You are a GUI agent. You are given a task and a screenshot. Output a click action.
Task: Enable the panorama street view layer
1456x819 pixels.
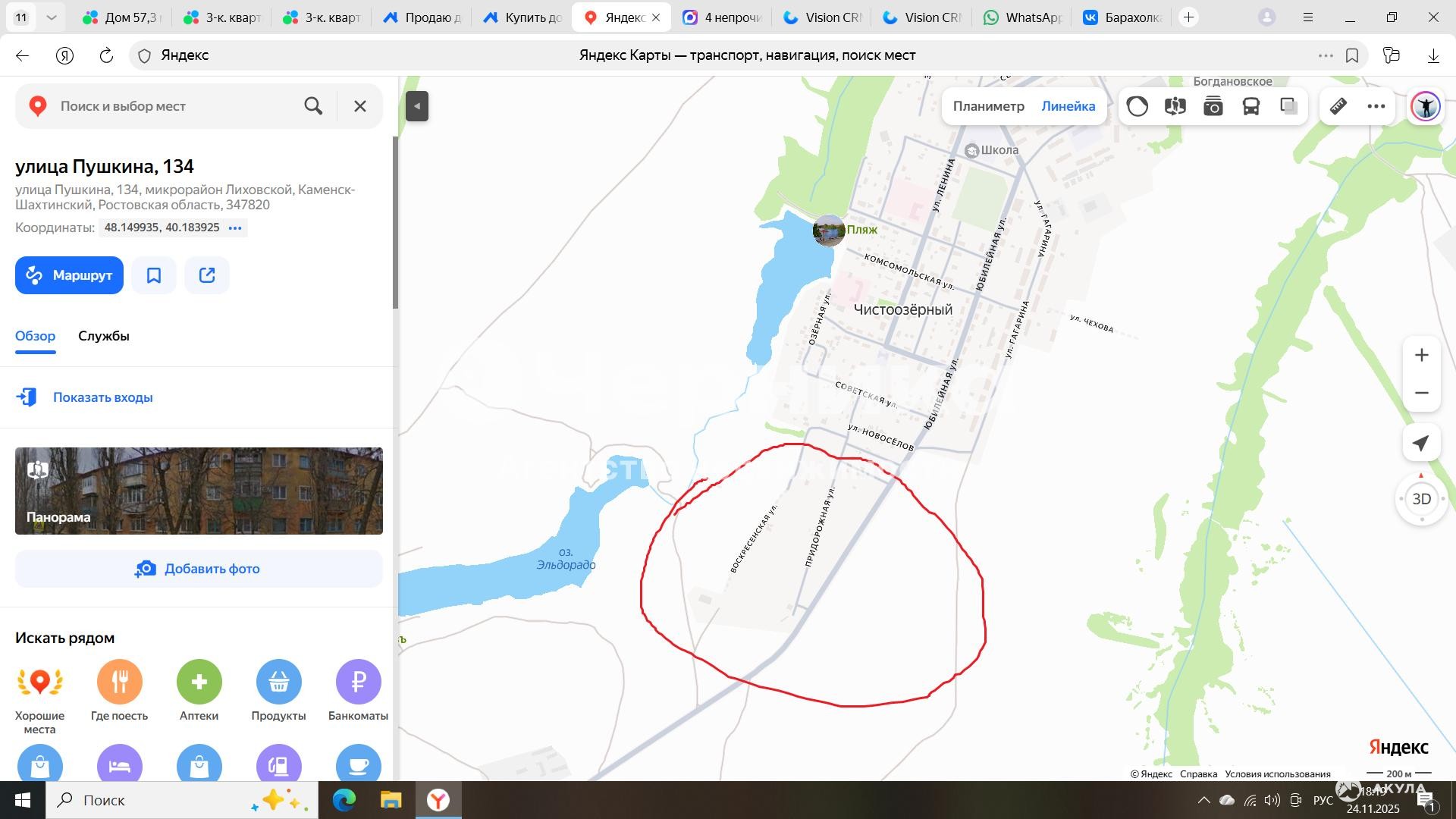[x=1175, y=106]
